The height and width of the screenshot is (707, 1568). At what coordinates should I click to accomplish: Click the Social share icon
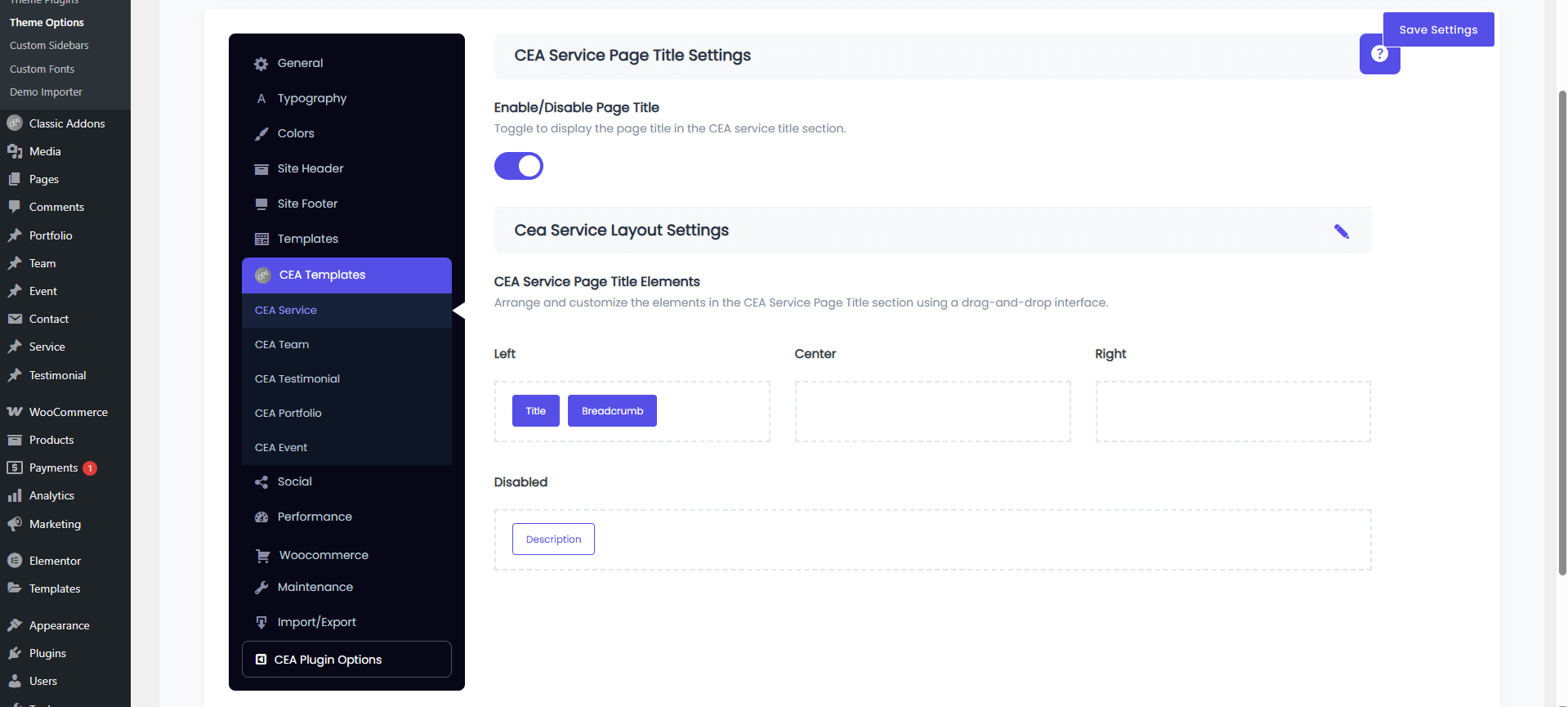(x=261, y=482)
